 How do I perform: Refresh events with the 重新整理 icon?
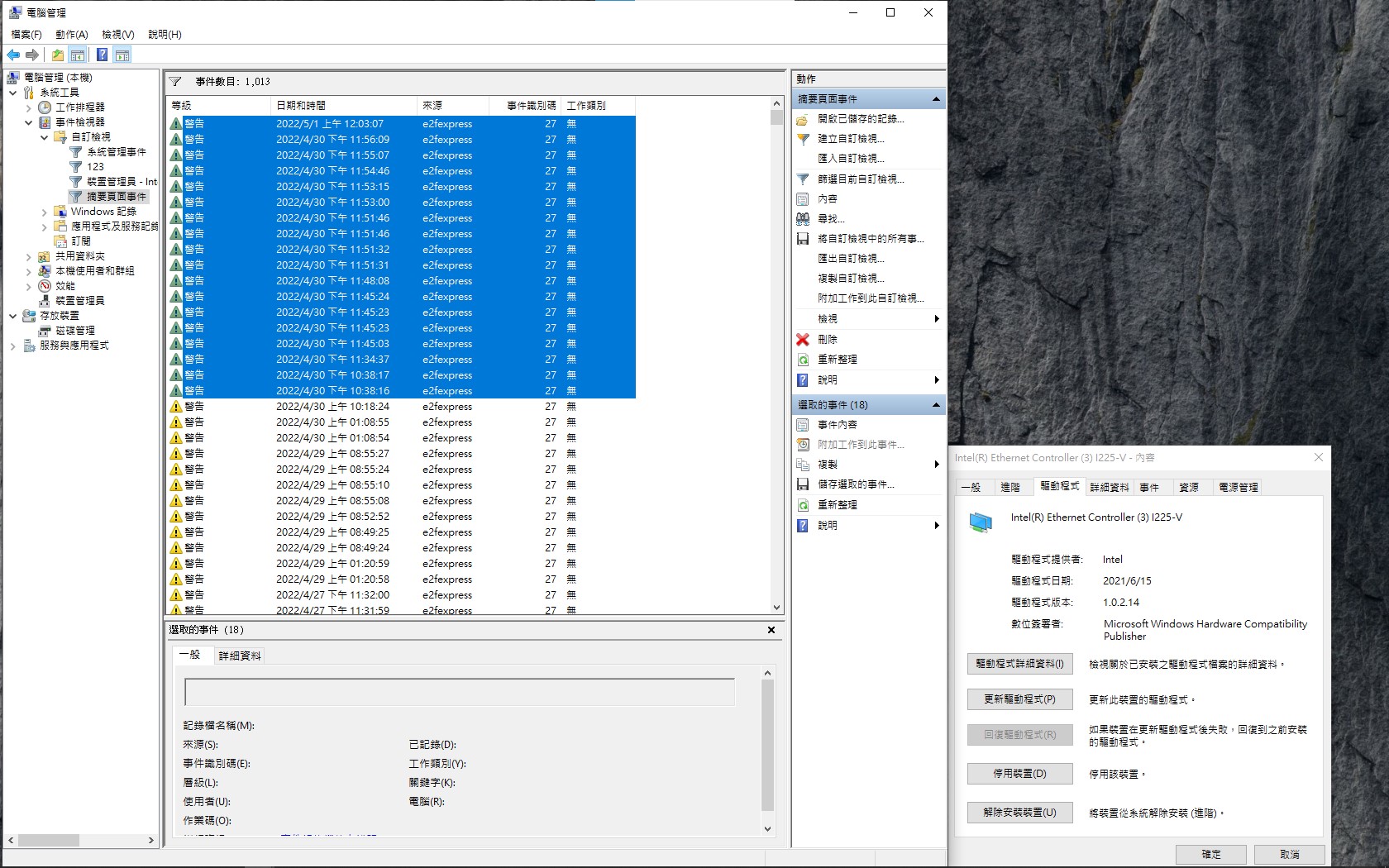click(803, 359)
